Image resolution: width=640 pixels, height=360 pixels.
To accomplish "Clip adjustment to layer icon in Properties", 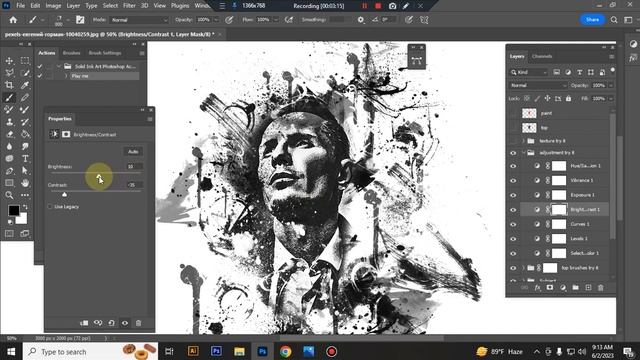I will pyautogui.click(x=84, y=323).
